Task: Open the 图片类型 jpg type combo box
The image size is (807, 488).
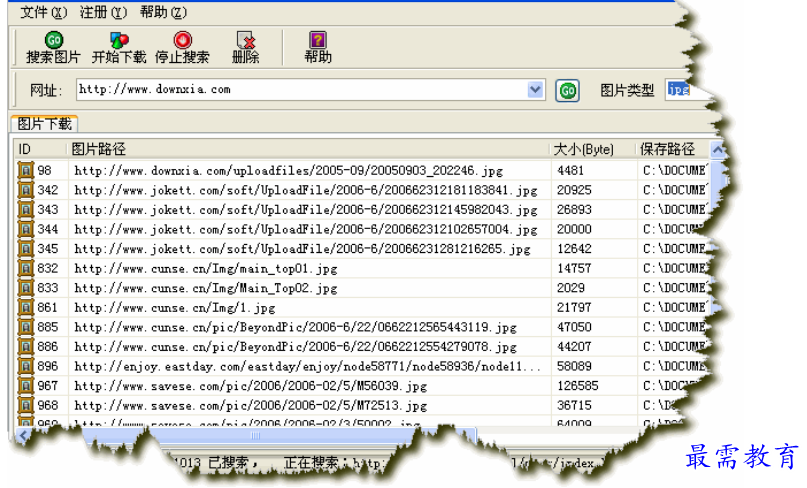Action: coord(688,90)
